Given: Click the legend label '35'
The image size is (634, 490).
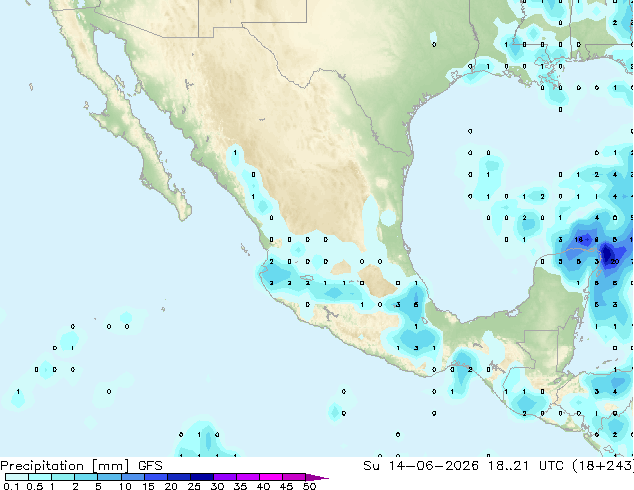Looking at the screenshot, I should pyautogui.click(x=240, y=486).
